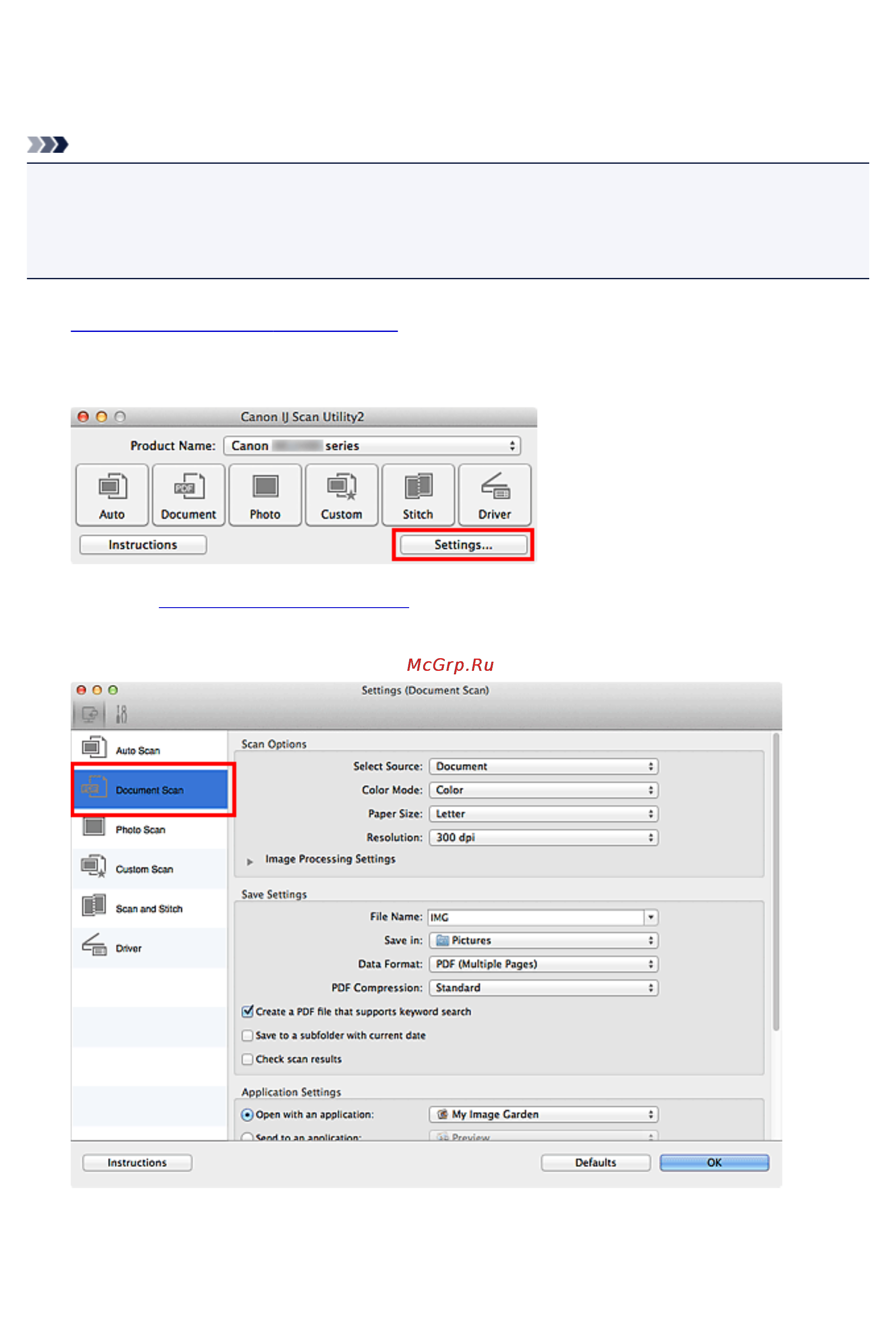Click the Auto scan button in Scan Utility2
Viewport: 896px width, 1329px height.
pyautogui.click(x=112, y=495)
